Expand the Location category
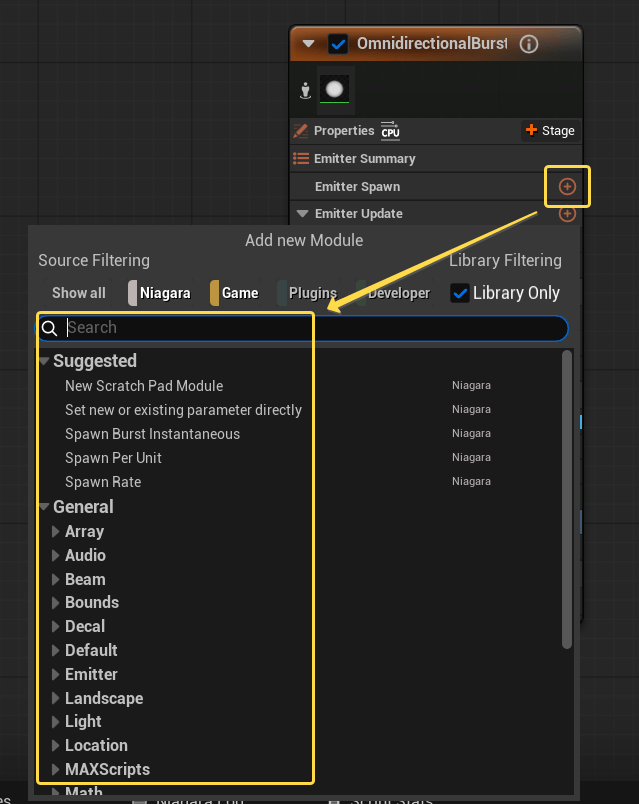The height and width of the screenshot is (804, 639). click(55, 746)
